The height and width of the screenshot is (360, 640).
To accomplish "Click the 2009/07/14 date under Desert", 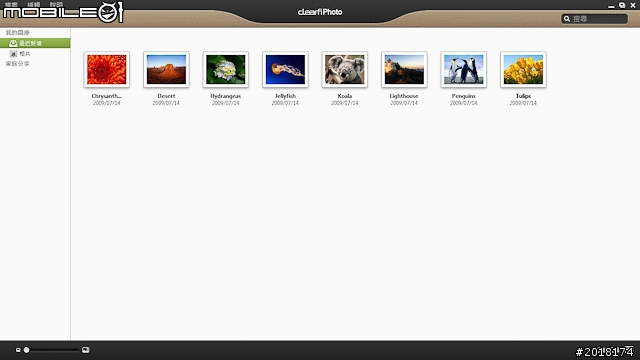I will click(x=166, y=103).
